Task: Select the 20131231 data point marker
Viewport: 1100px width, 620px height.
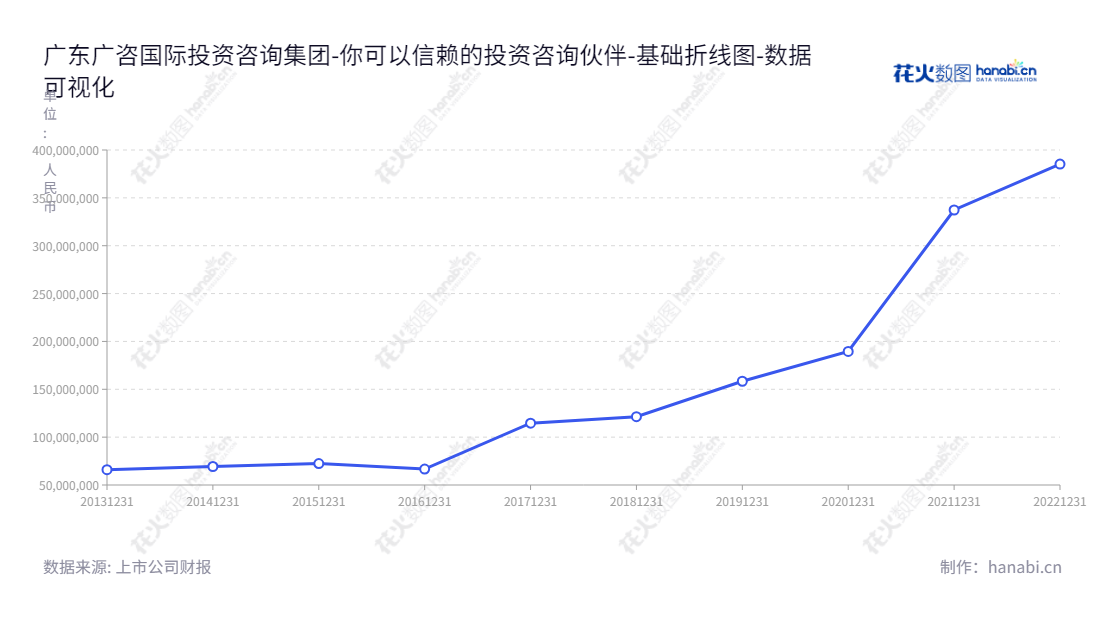Action: 107,470
